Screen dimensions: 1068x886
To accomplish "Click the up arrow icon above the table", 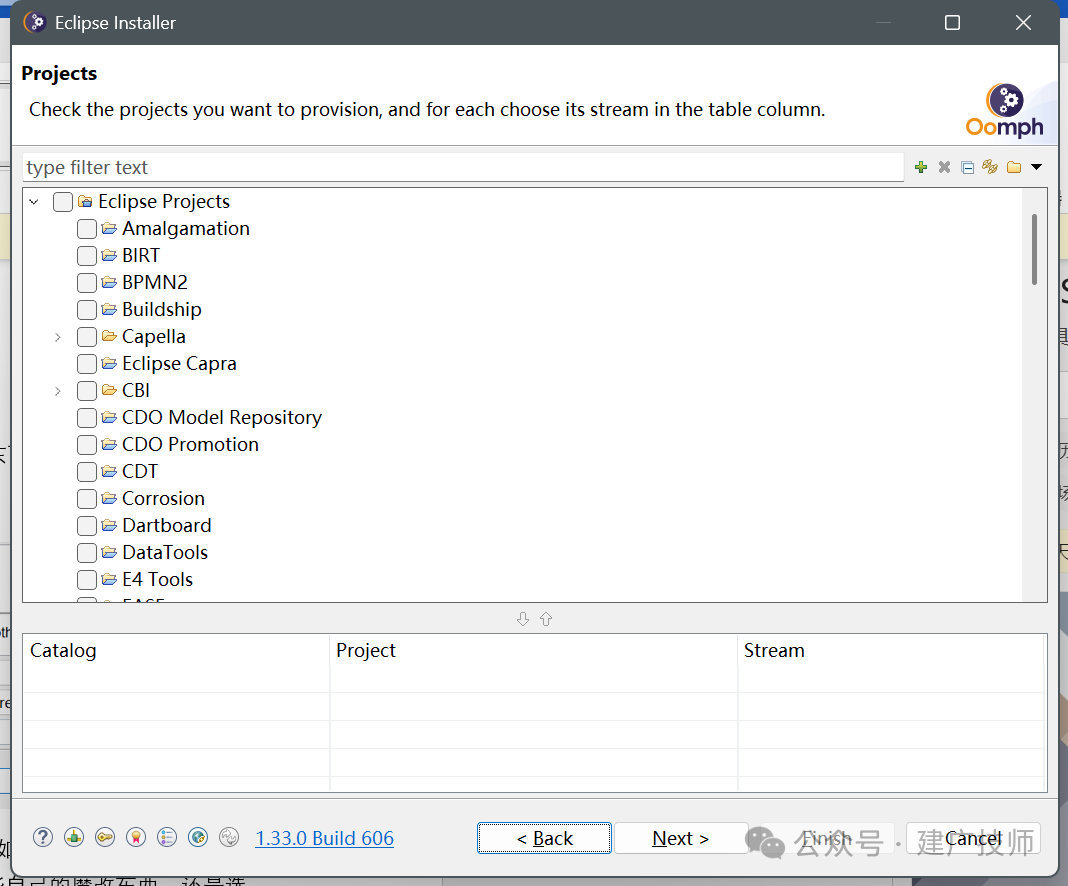I will click(x=546, y=619).
